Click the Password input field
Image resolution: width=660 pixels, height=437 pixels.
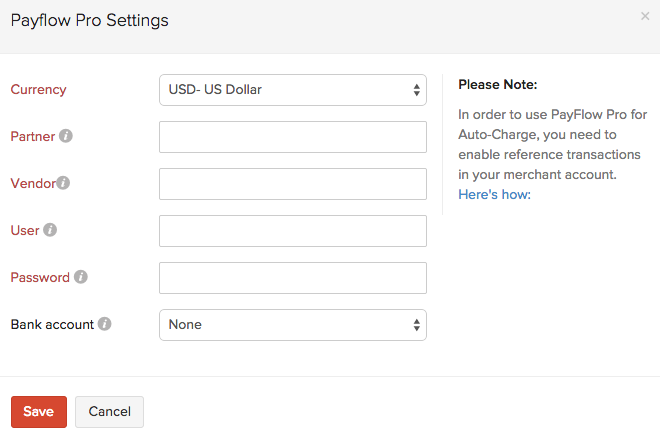point(292,278)
